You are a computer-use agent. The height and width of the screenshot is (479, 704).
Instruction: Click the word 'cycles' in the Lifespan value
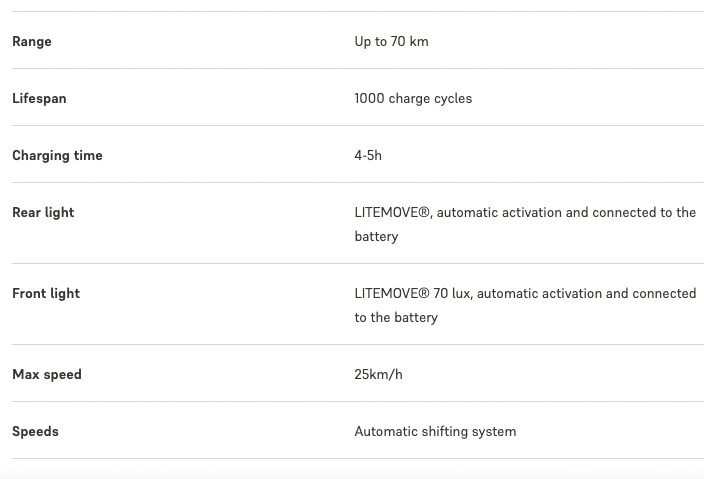click(x=451, y=98)
